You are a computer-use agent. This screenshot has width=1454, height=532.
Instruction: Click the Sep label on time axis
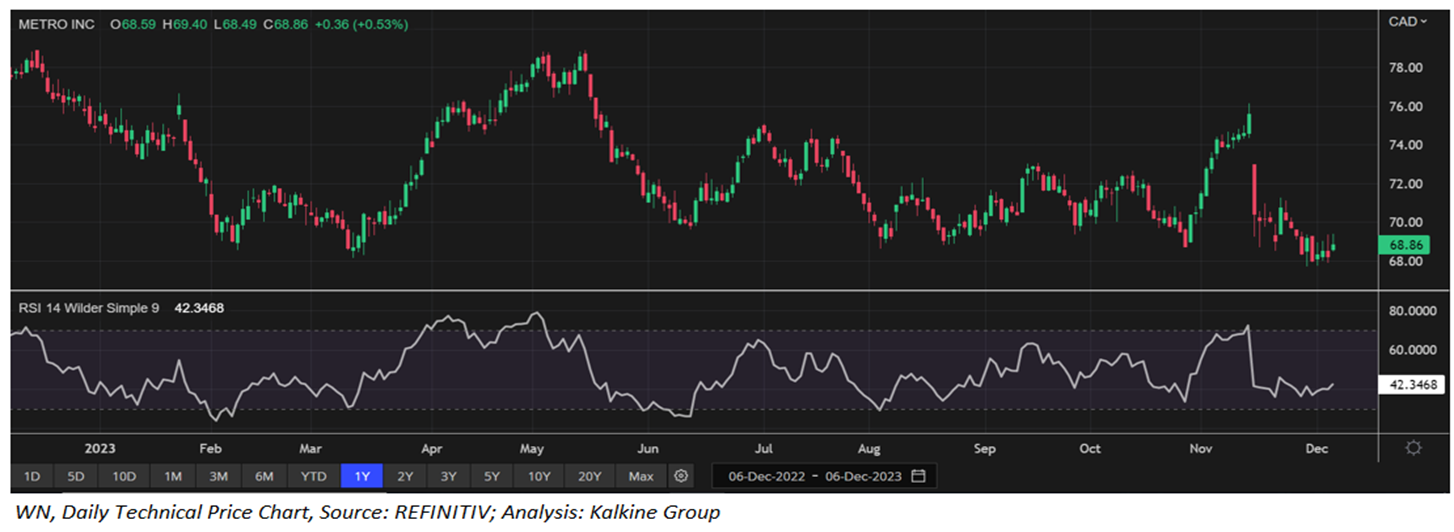(x=985, y=448)
